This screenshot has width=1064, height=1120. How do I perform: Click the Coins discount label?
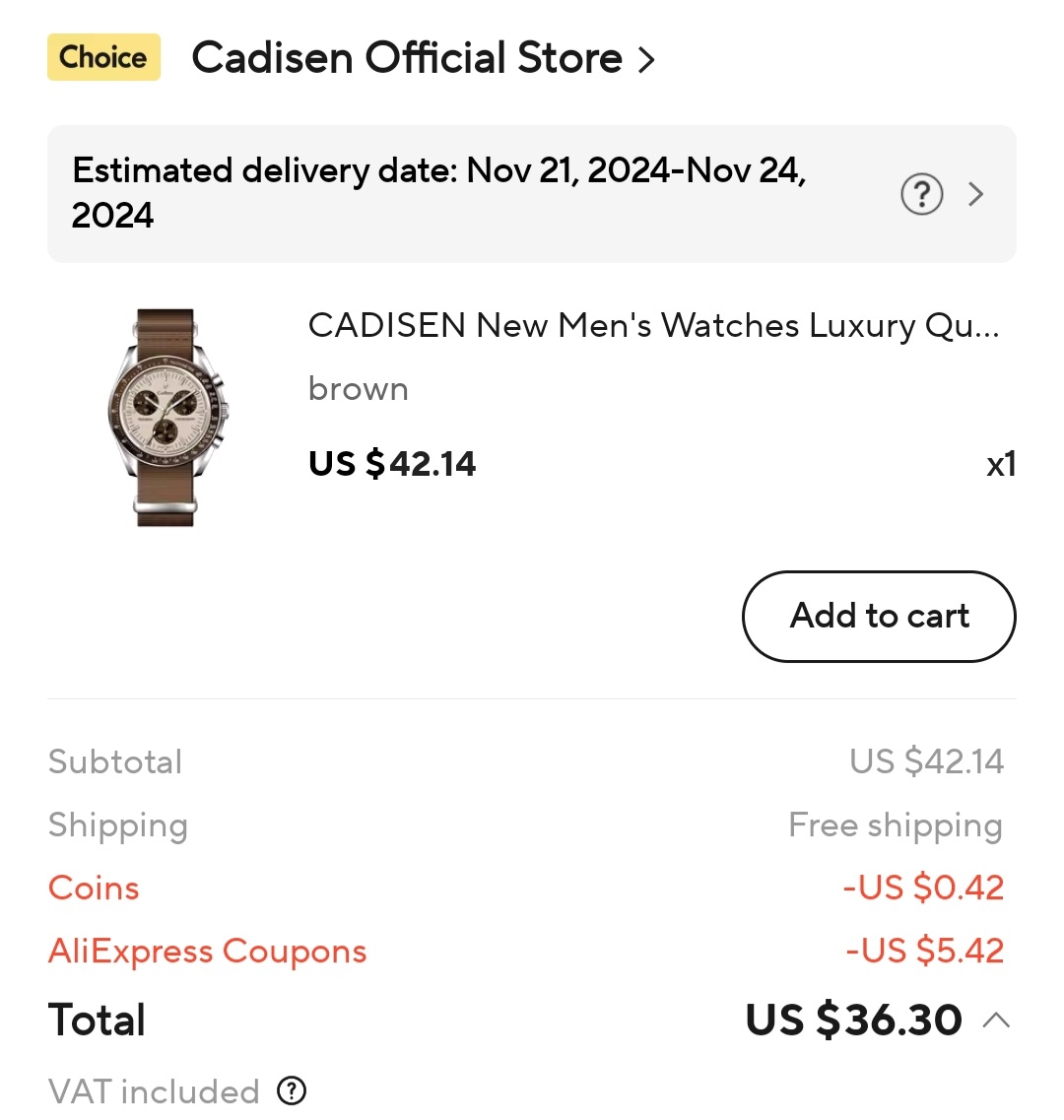(94, 888)
